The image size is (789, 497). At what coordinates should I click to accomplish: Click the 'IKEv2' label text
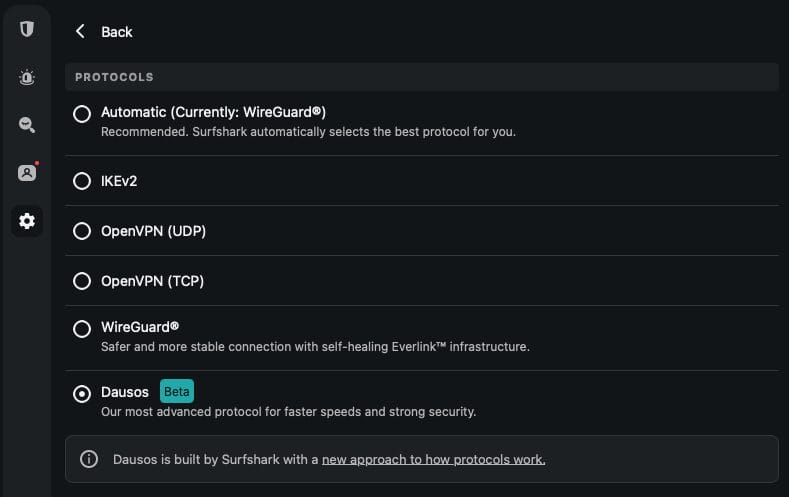click(x=119, y=181)
